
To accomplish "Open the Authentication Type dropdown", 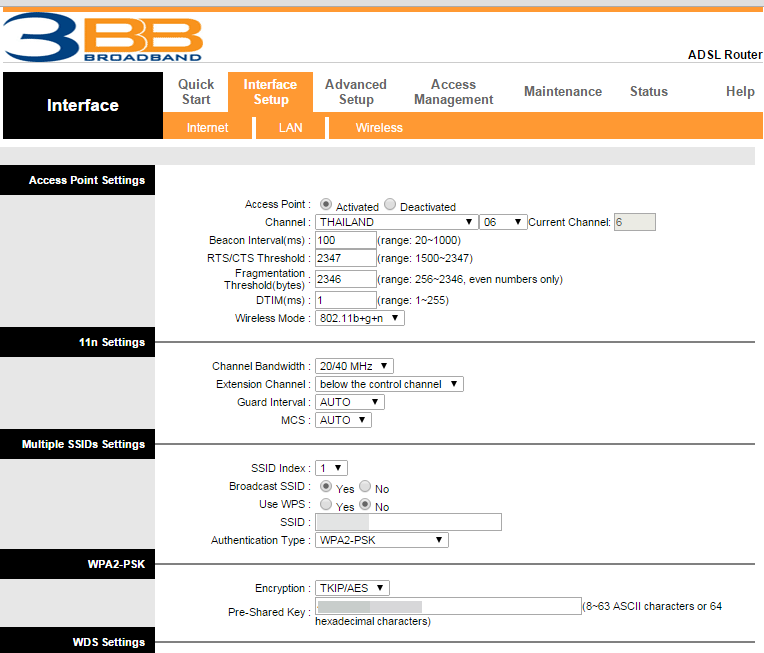I will (381, 540).
